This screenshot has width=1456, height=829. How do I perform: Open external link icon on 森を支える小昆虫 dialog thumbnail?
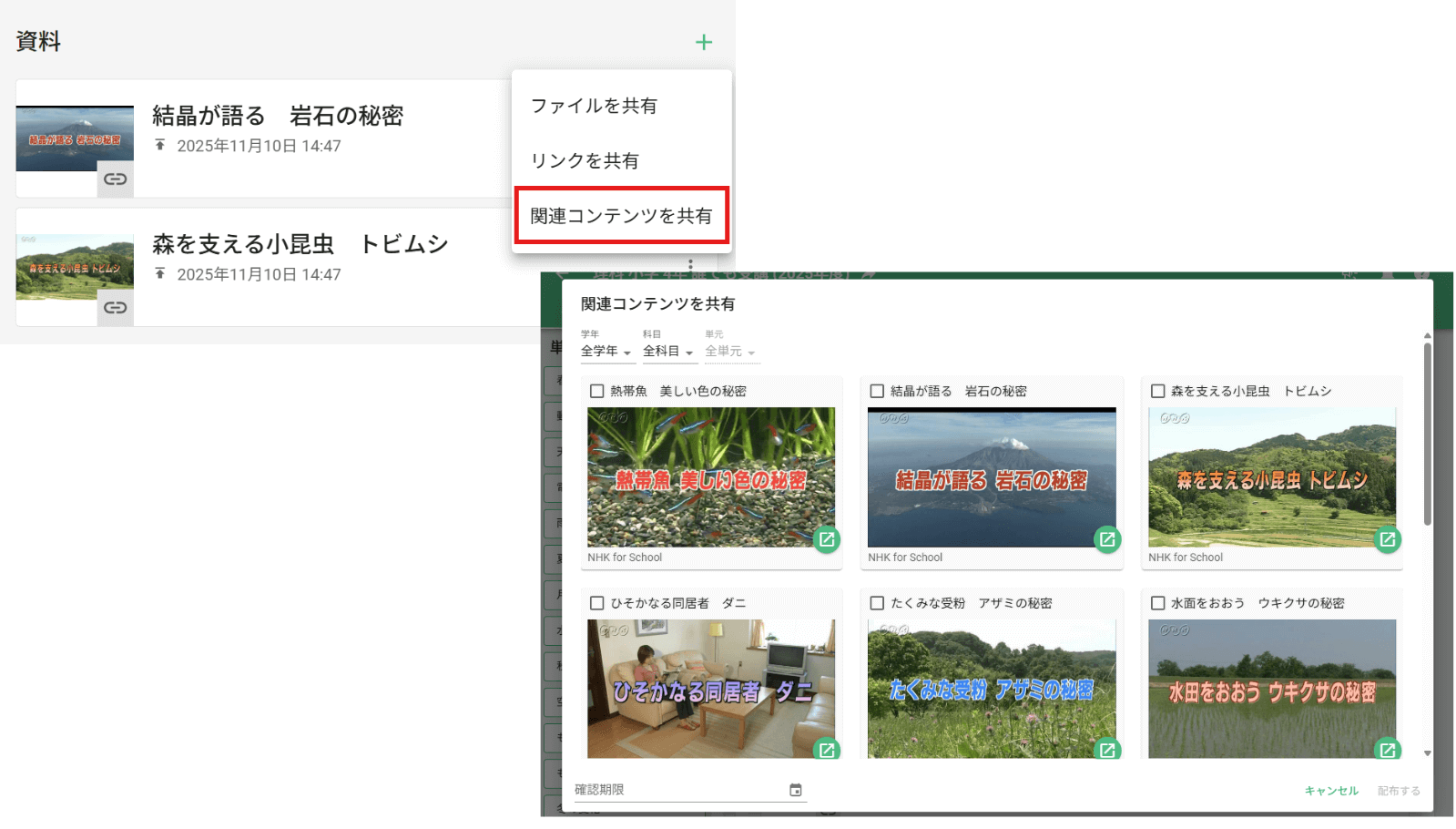click(1387, 539)
